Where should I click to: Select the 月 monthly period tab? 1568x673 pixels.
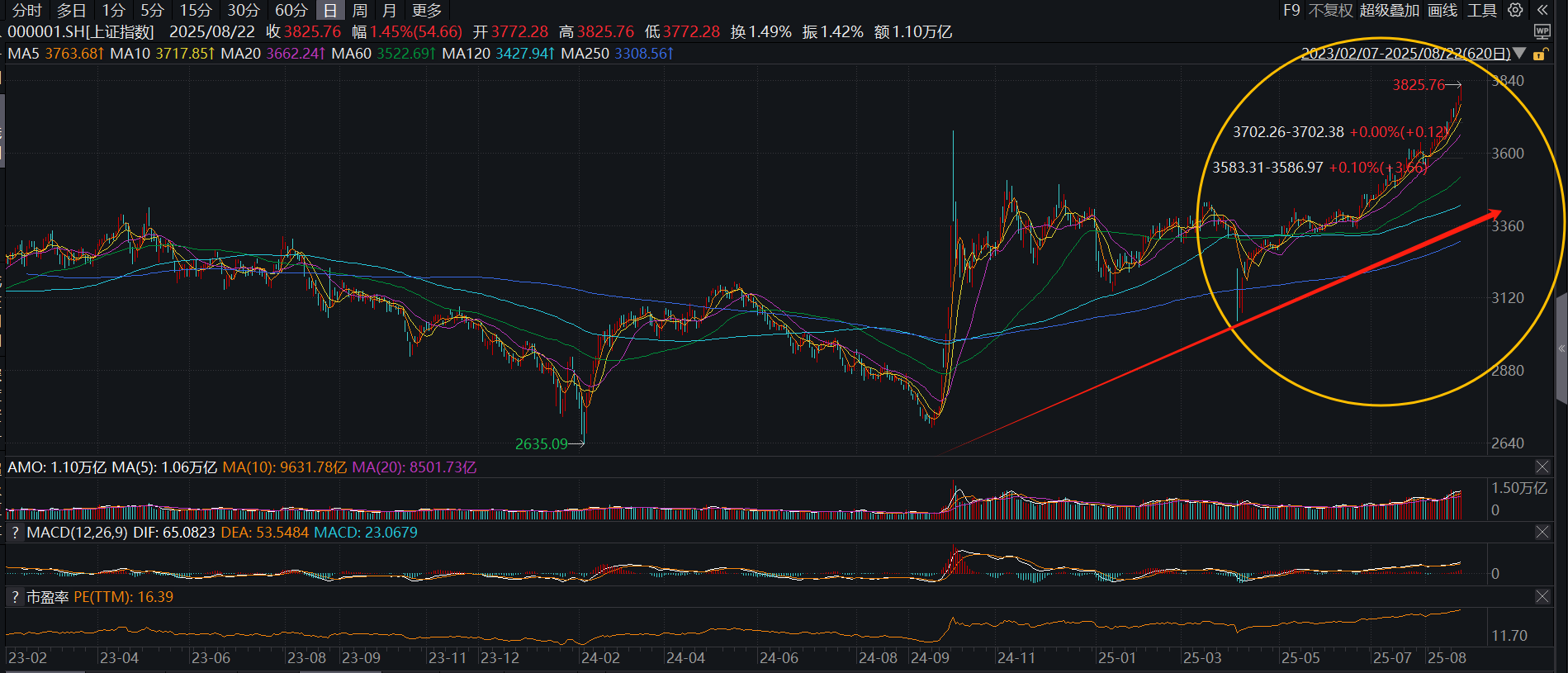pyautogui.click(x=390, y=10)
